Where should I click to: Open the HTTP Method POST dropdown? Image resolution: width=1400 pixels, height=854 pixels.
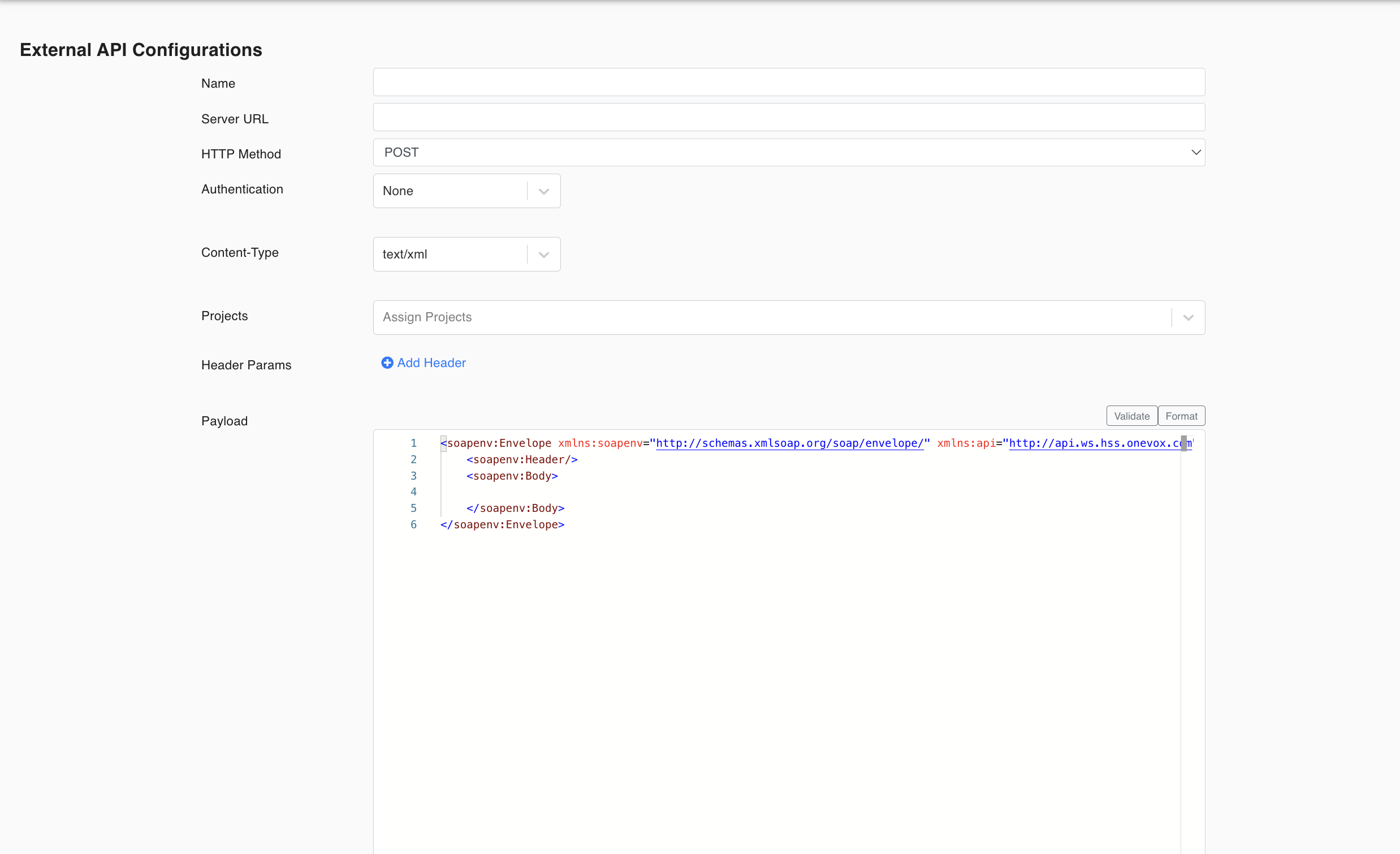click(x=789, y=152)
